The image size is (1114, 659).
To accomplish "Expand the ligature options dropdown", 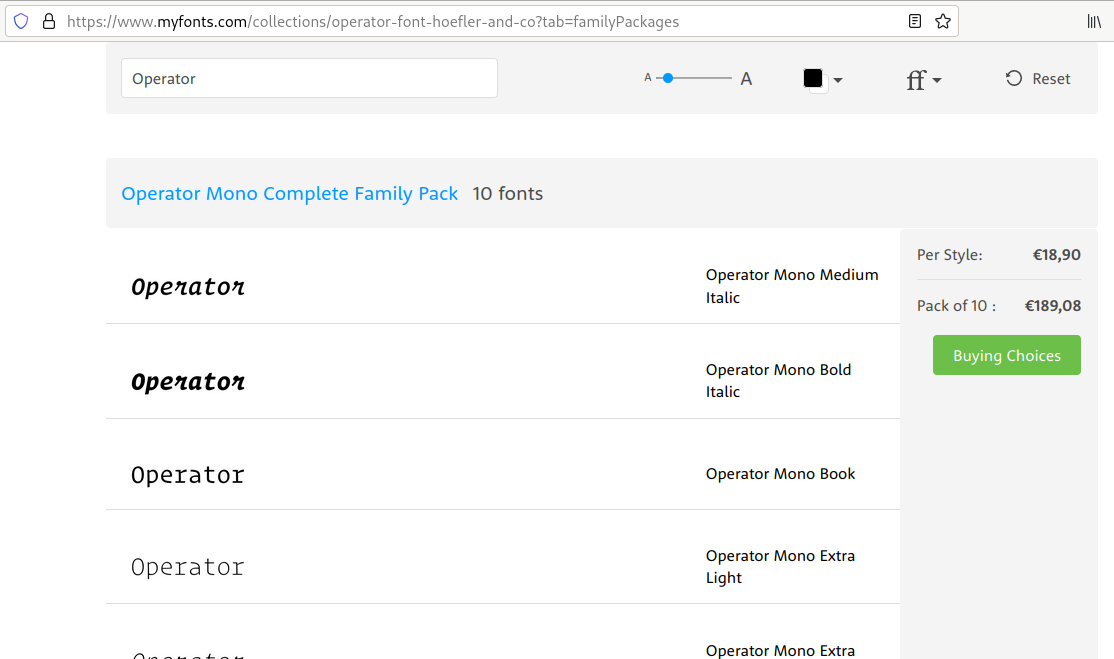I will pyautogui.click(x=935, y=80).
